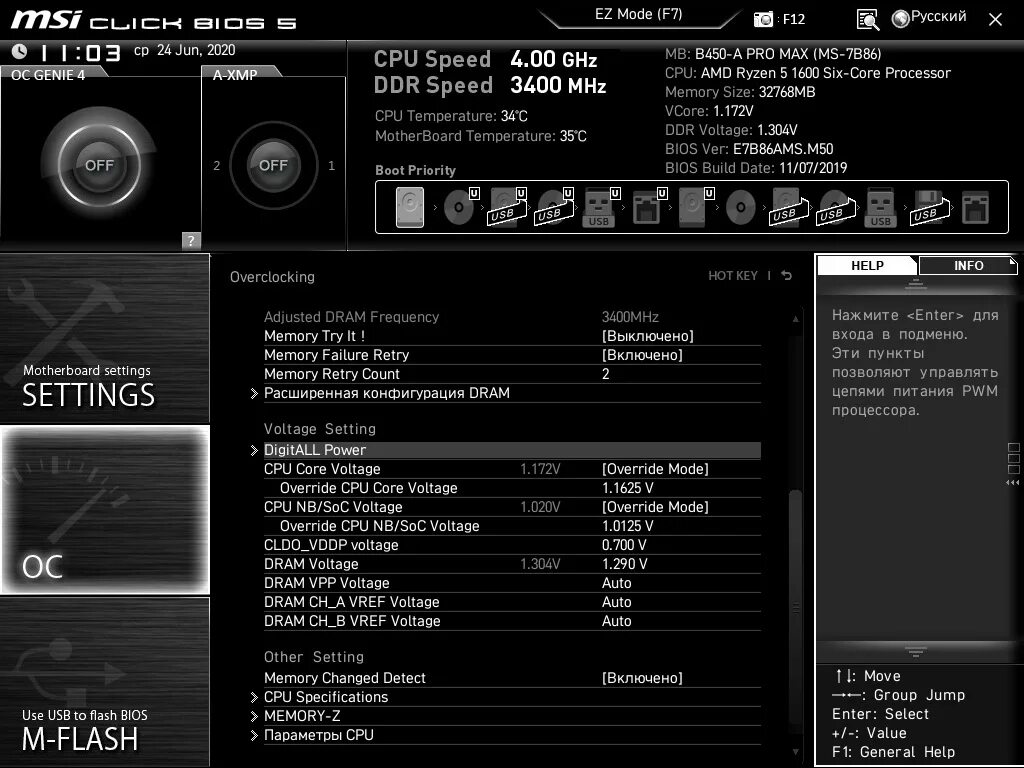This screenshot has height=768, width=1024.
Task: Select the USB hard disk device without UEFI badge
Action: pos(789,207)
